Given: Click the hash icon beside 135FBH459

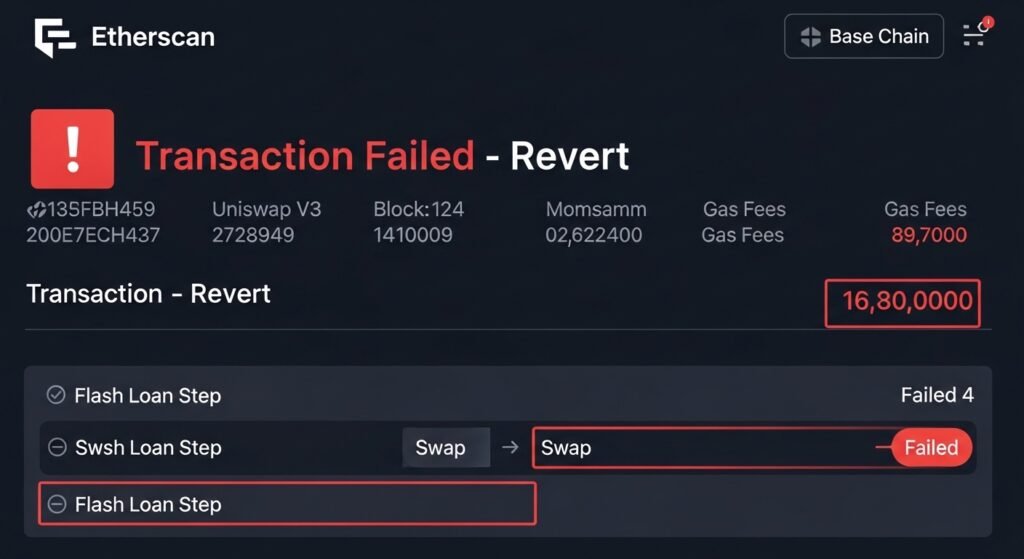Looking at the screenshot, I should pos(37,210).
